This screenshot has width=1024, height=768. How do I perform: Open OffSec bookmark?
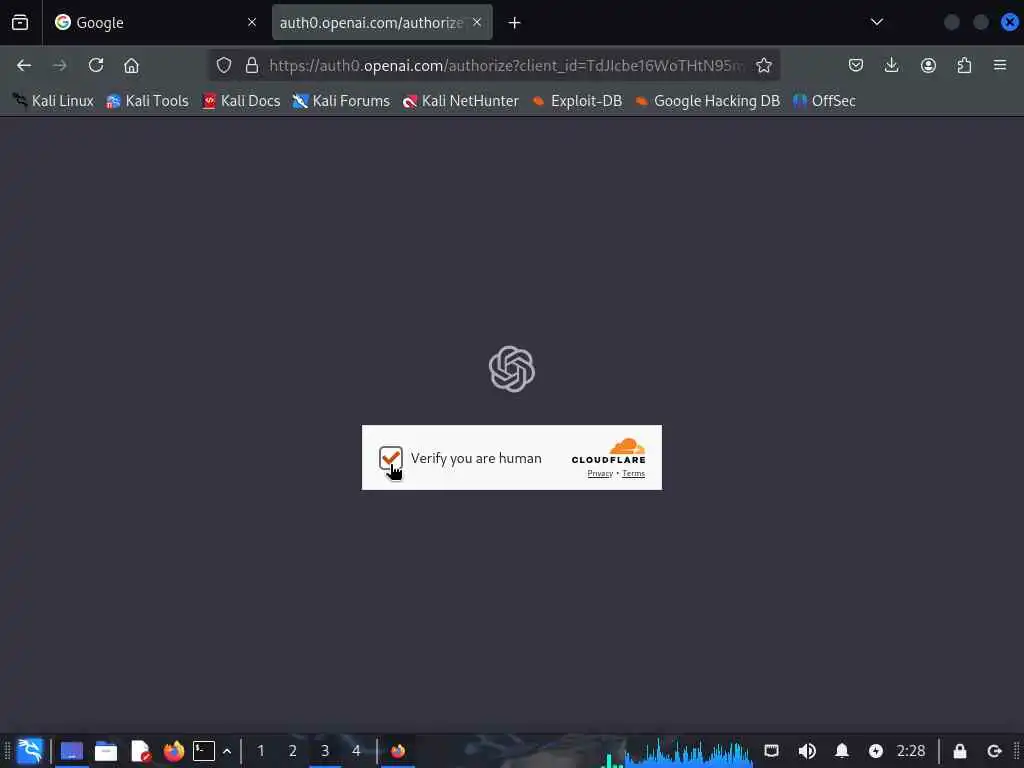[824, 101]
